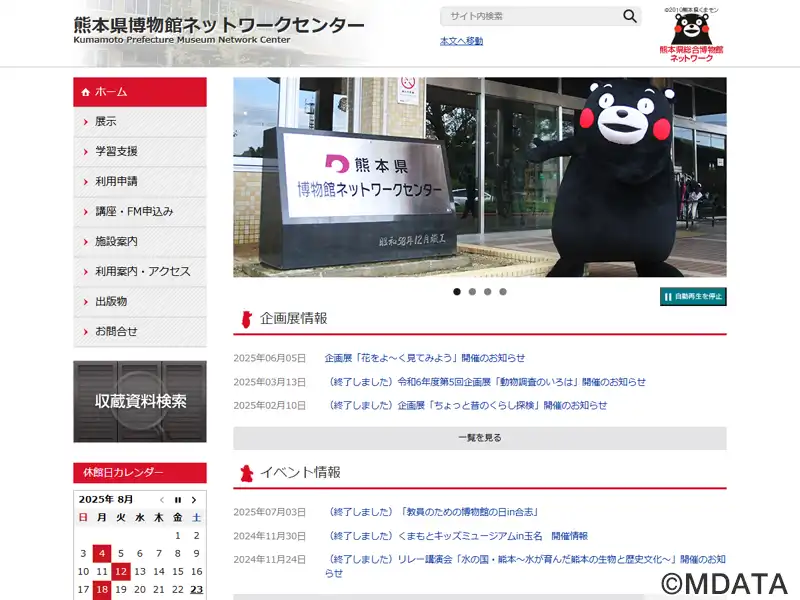
Task: Open the 展示 menu item
Action: [x=140, y=122]
